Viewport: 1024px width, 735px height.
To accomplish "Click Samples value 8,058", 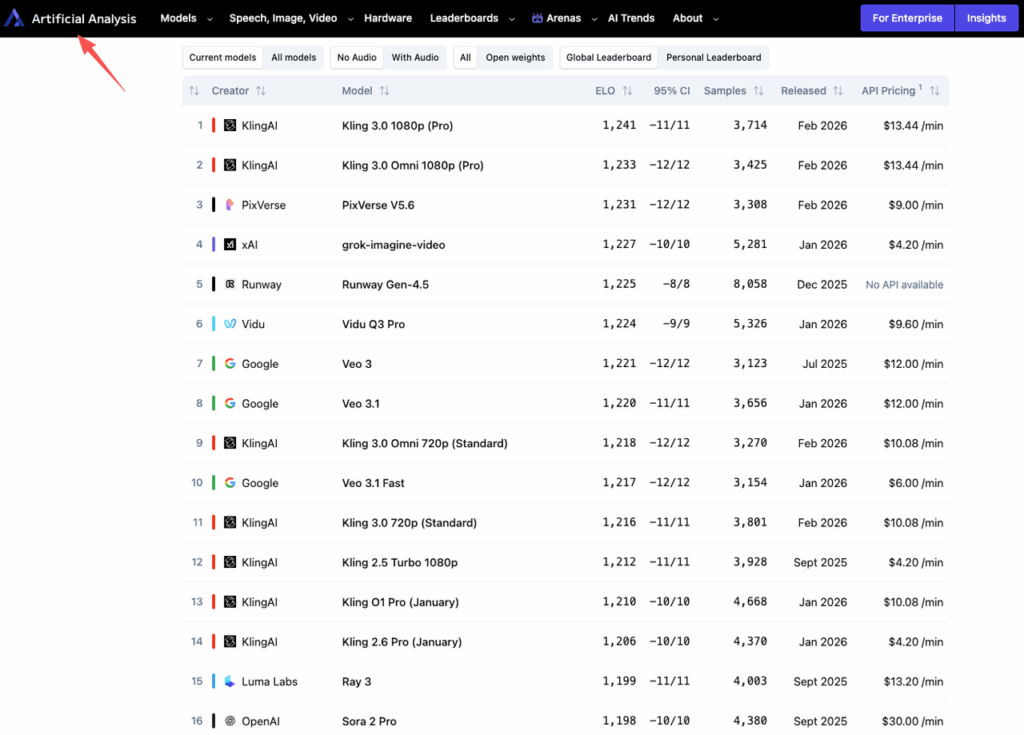I will (750, 284).
